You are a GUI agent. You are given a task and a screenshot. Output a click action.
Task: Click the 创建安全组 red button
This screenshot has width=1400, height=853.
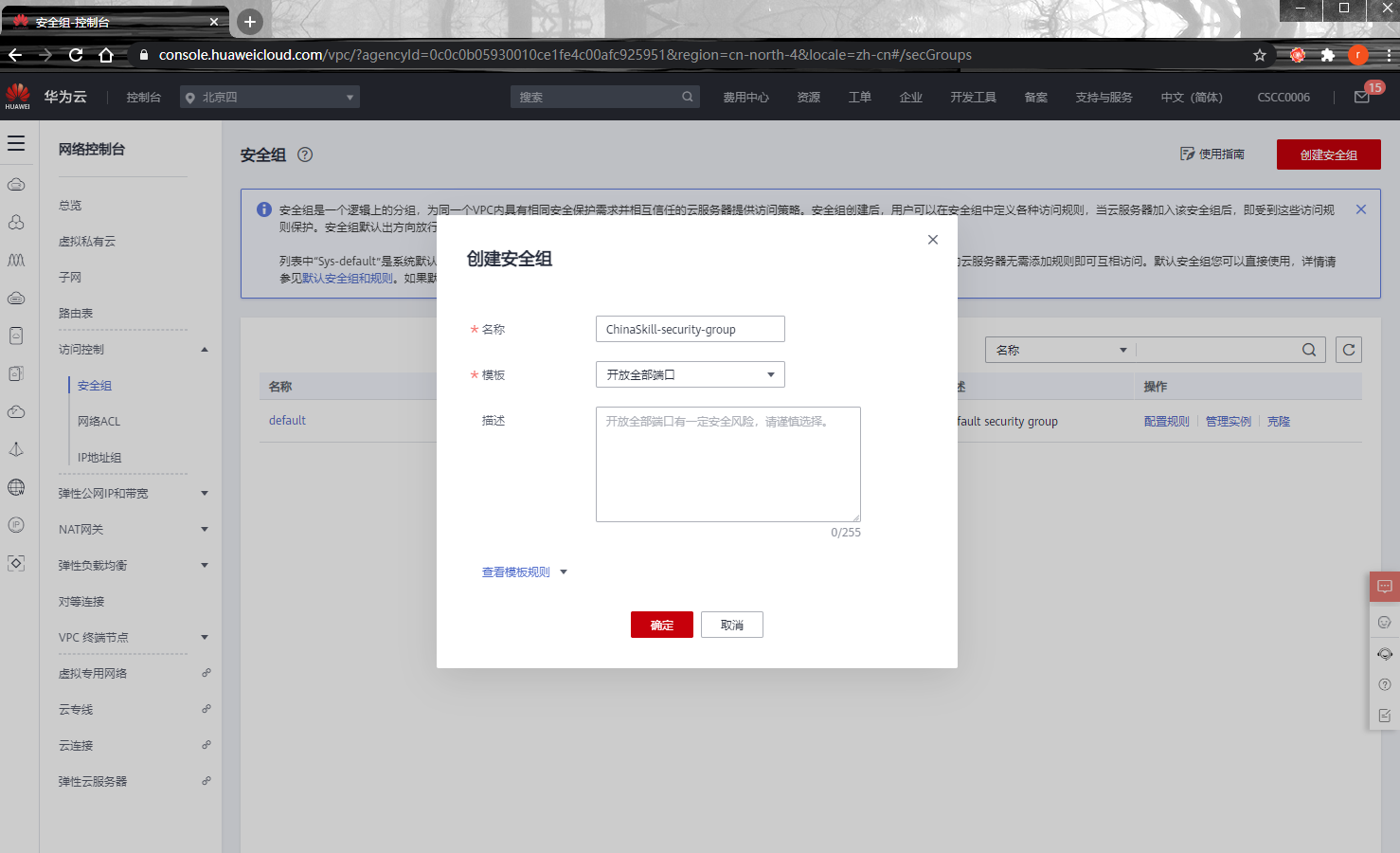point(1328,154)
